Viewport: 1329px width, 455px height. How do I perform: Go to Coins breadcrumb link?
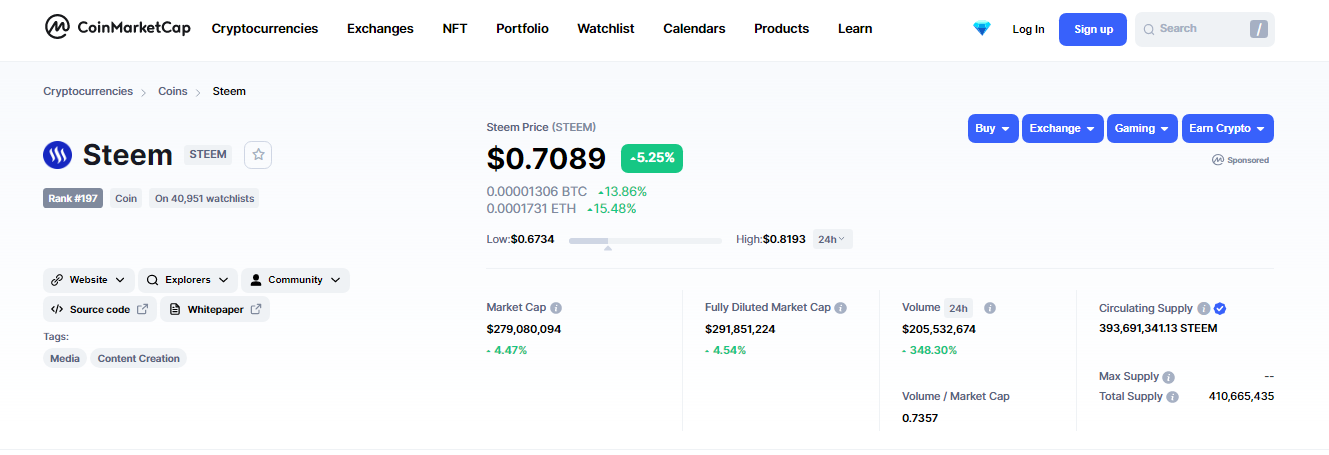pyautogui.click(x=173, y=91)
